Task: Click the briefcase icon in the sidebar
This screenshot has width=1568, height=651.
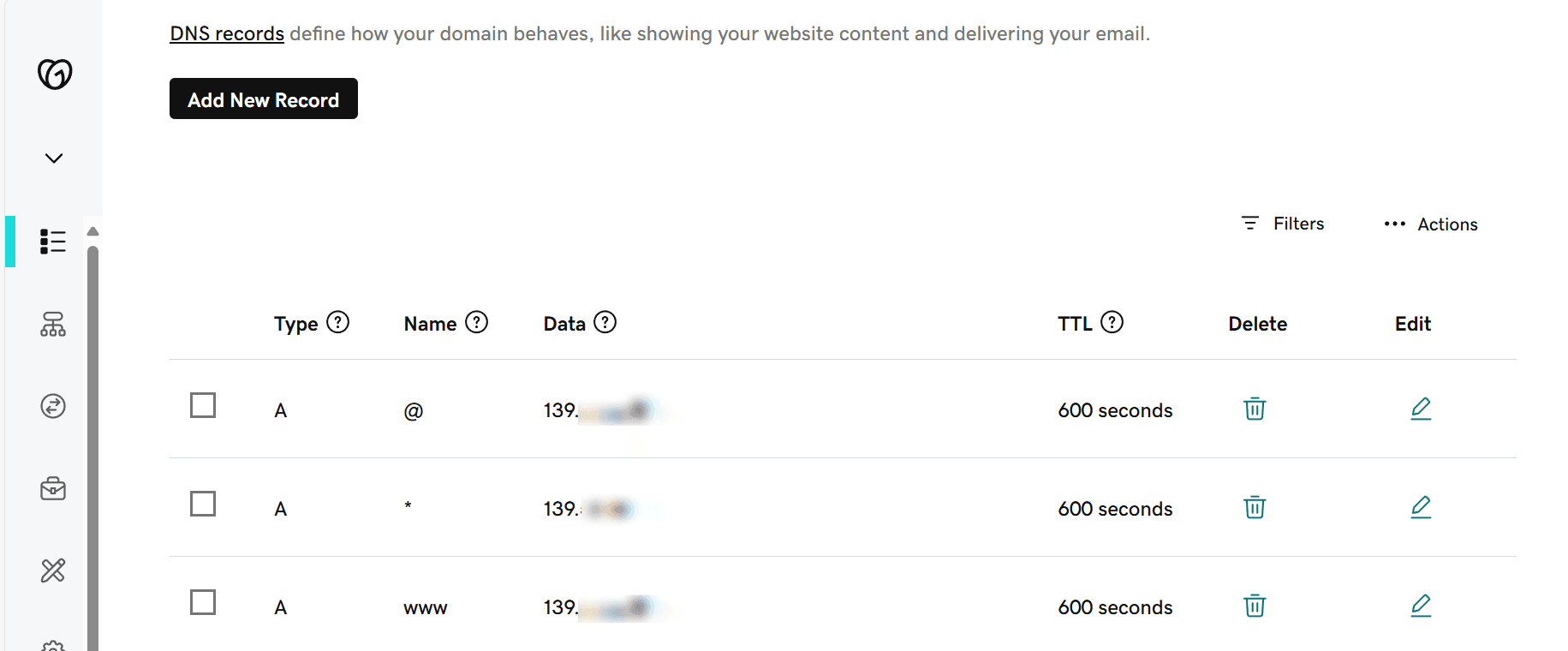Action: point(53,488)
